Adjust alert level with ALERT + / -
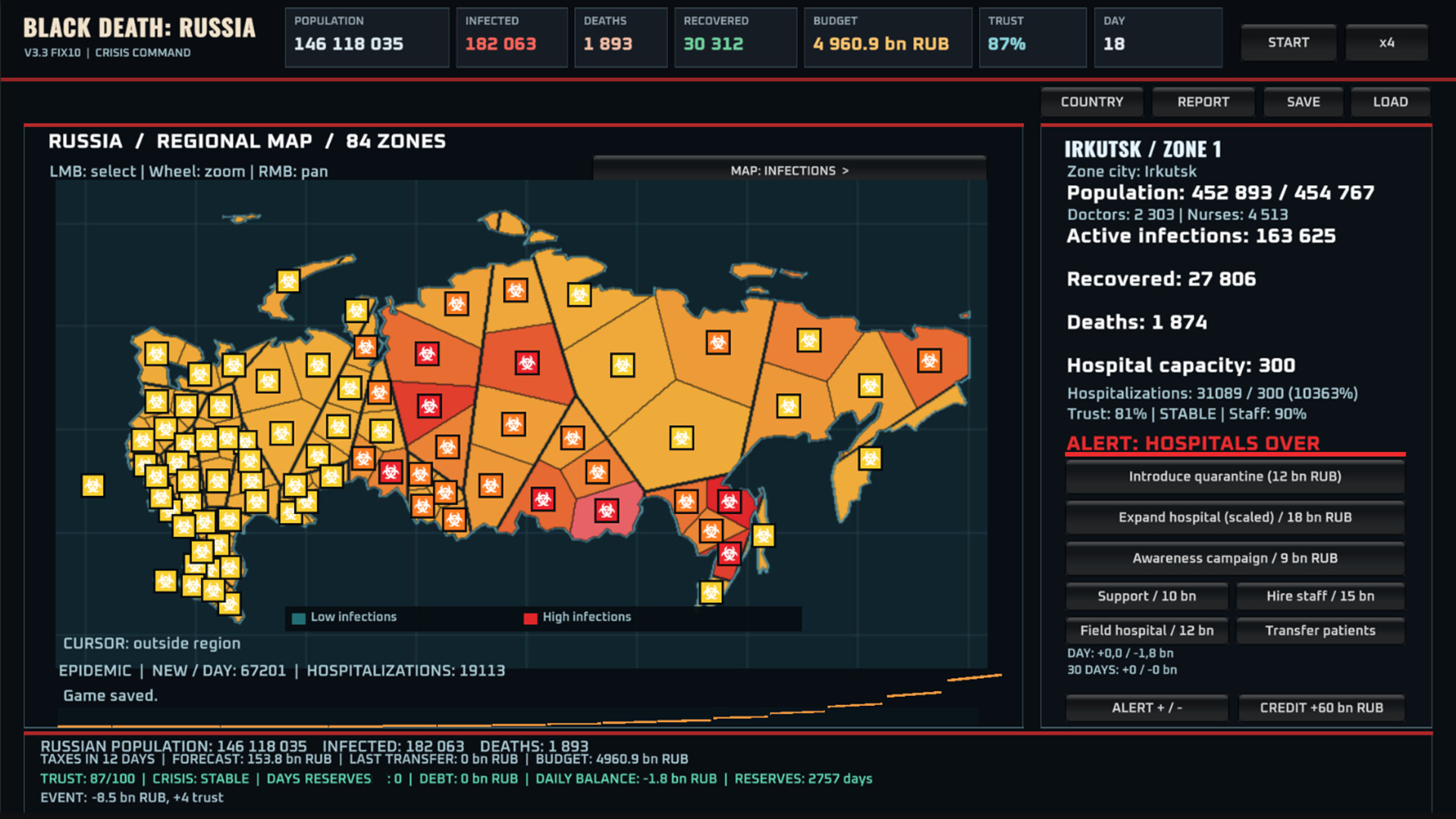The image size is (1456, 819). point(1147,708)
